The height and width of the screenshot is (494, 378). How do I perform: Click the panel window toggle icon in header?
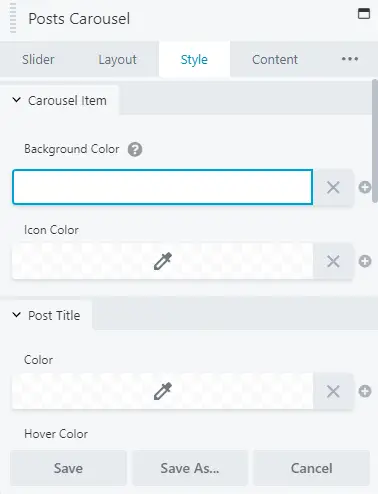coord(364,14)
